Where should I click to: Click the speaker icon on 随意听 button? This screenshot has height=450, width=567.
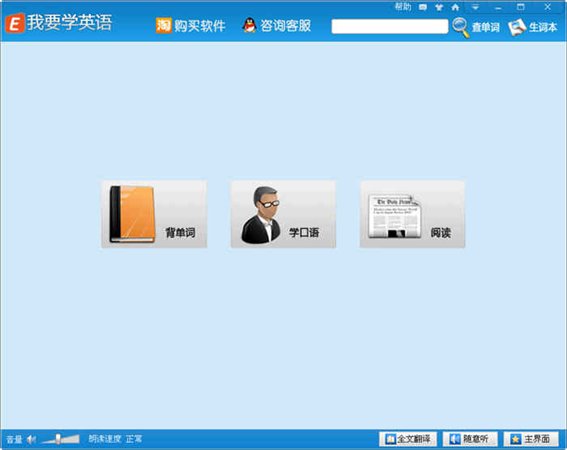click(x=455, y=439)
